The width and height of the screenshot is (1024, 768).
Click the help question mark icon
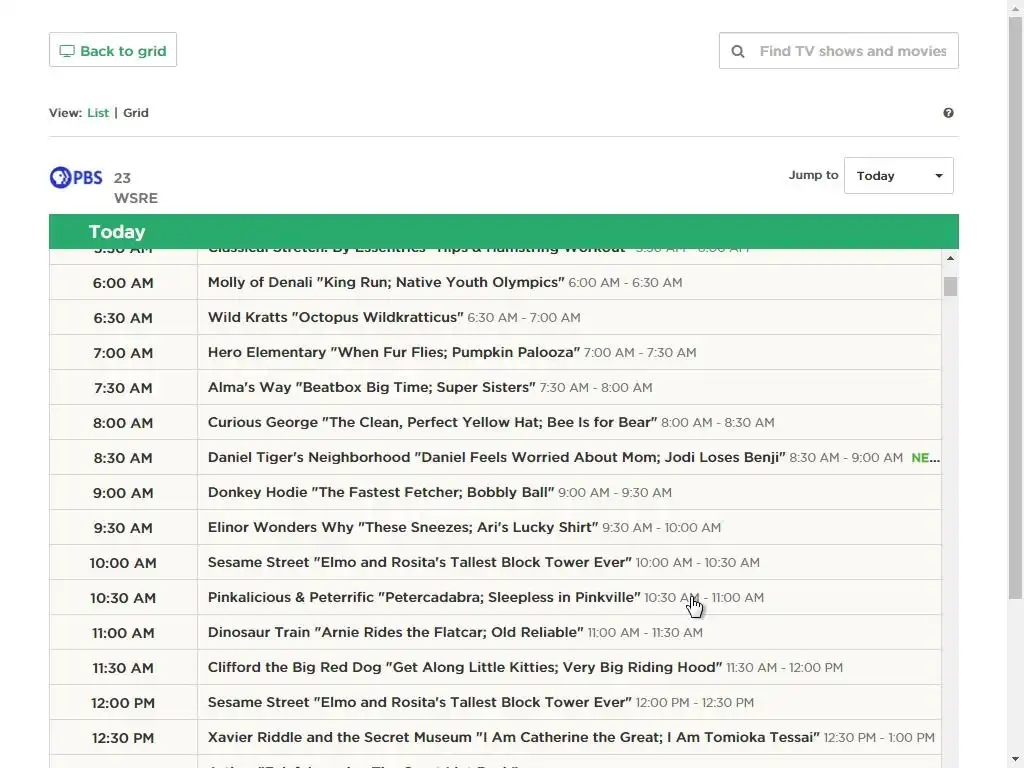948,113
